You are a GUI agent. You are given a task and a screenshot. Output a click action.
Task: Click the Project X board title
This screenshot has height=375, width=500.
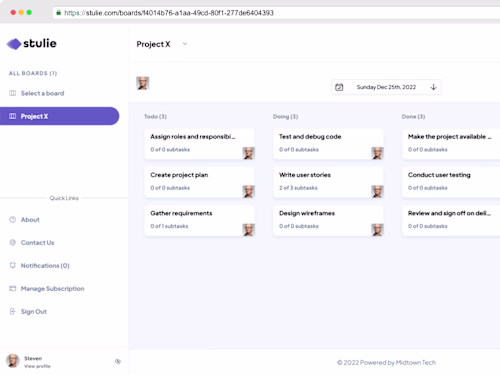point(153,44)
